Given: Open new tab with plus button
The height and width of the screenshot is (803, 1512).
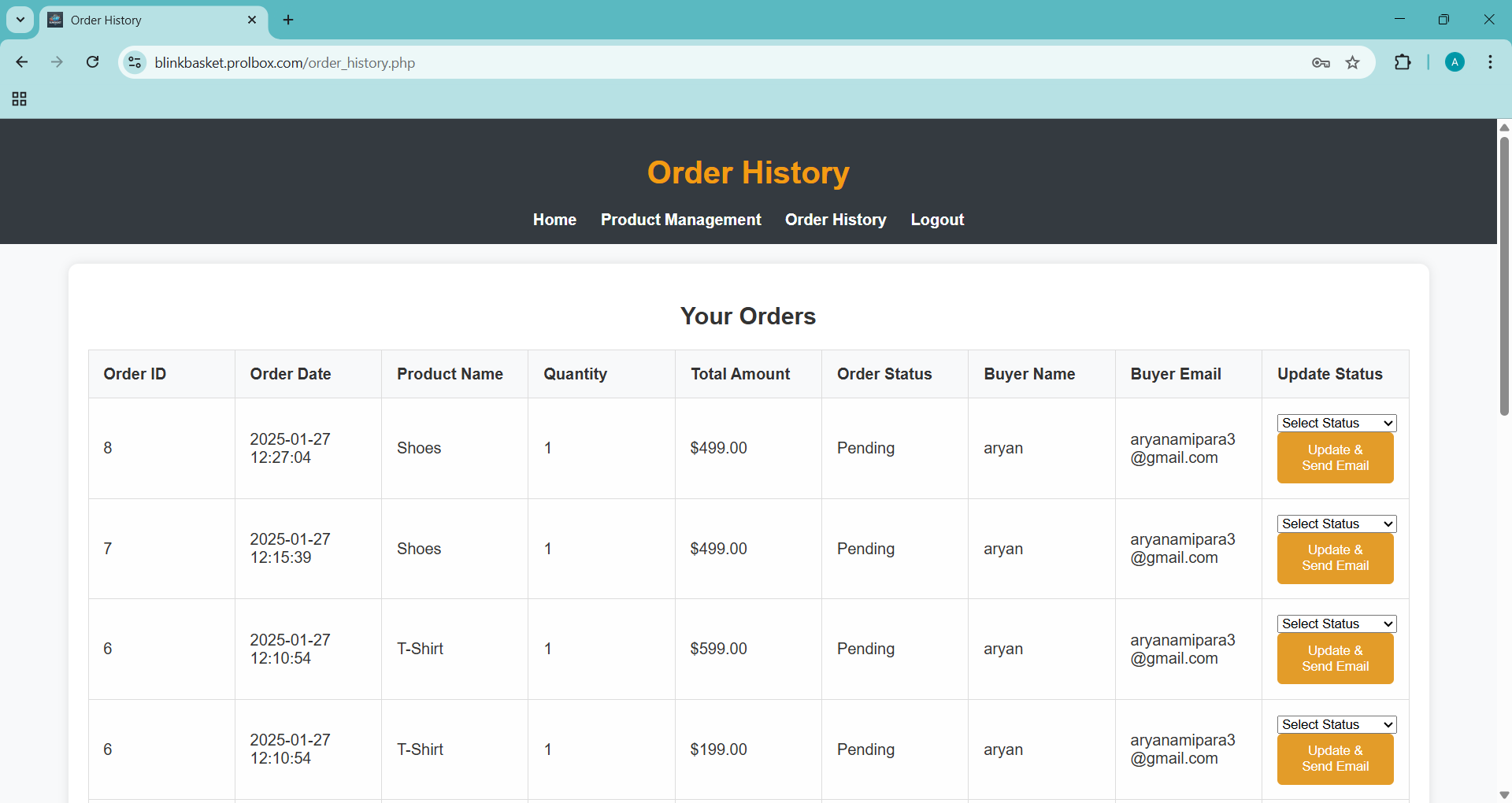Looking at the screenshot, I should (288, 20).
